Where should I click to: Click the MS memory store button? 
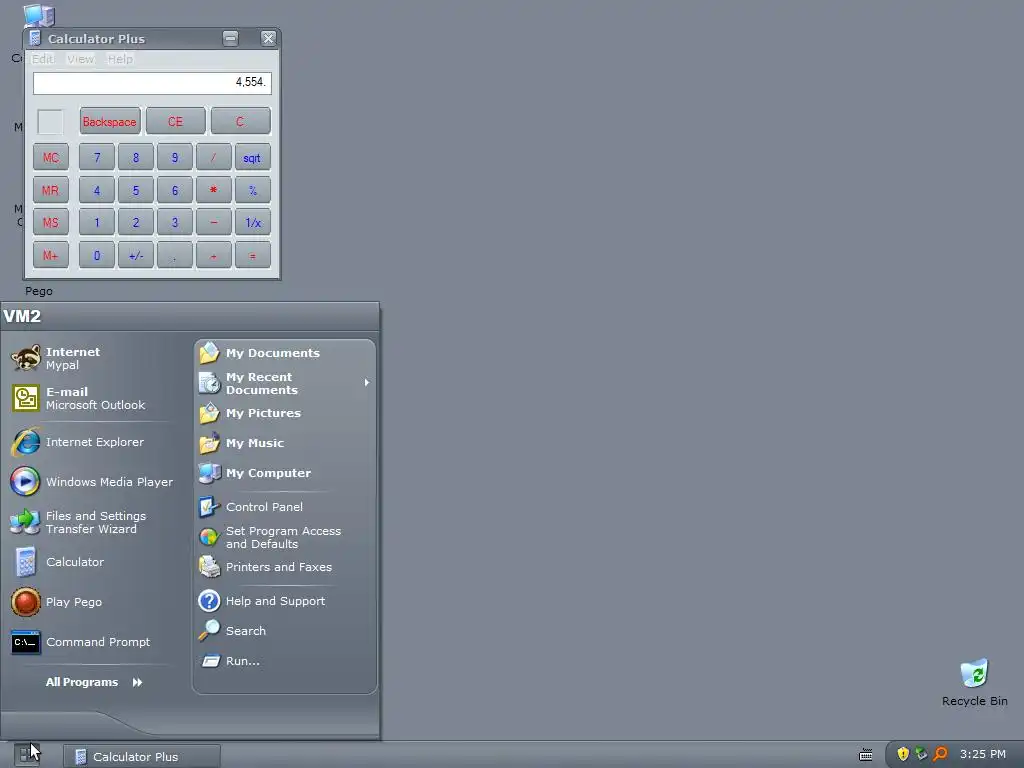[51, 223]
